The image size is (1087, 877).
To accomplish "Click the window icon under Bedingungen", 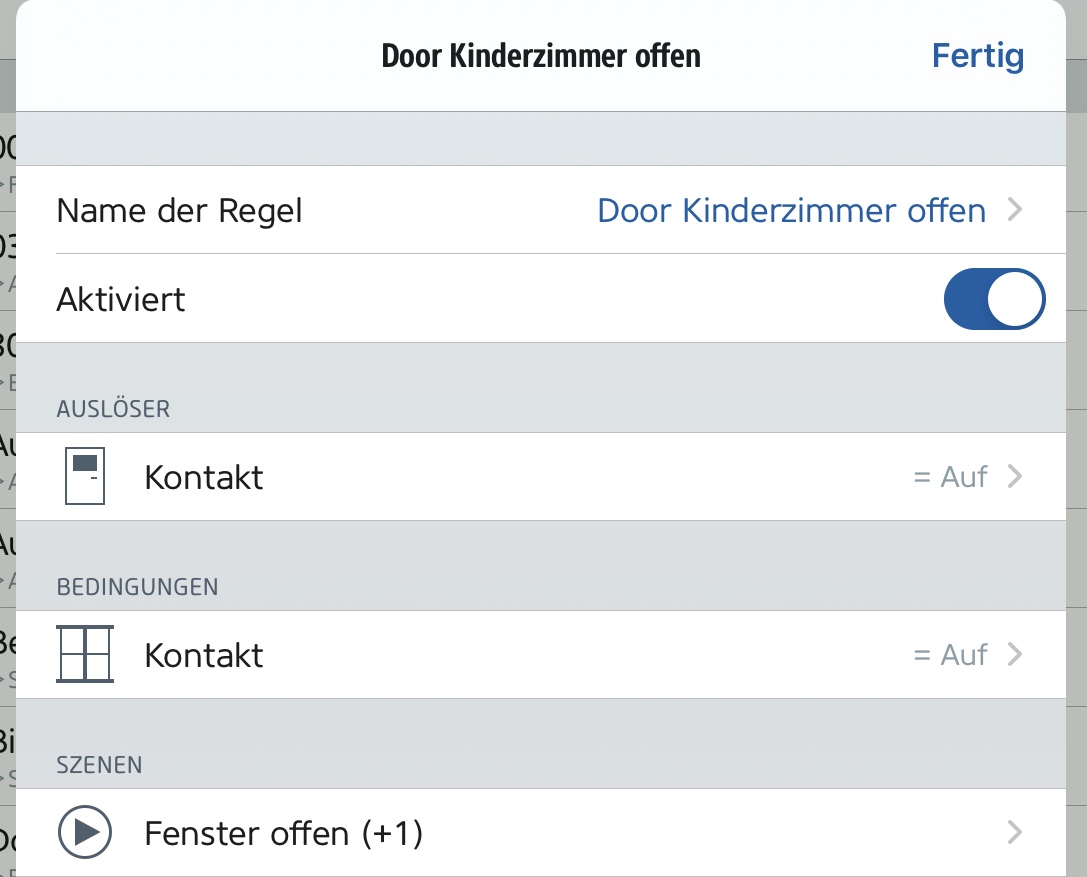I will [85, 654].
